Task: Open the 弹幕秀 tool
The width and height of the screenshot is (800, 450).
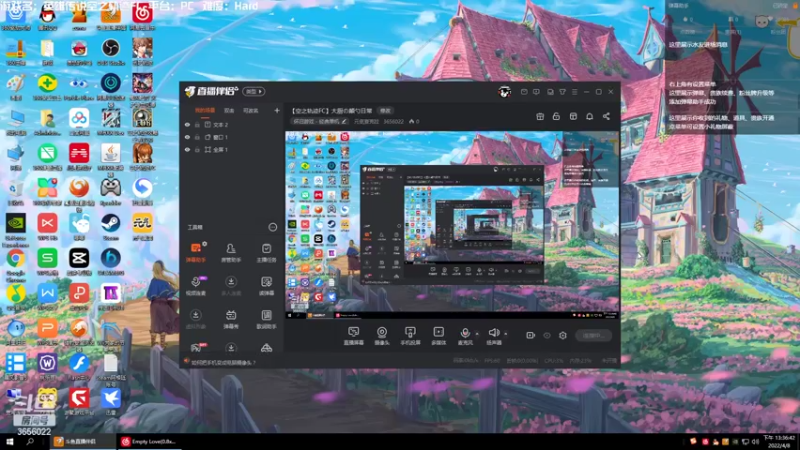Action: pyautogui.click(x=231, y=319)
